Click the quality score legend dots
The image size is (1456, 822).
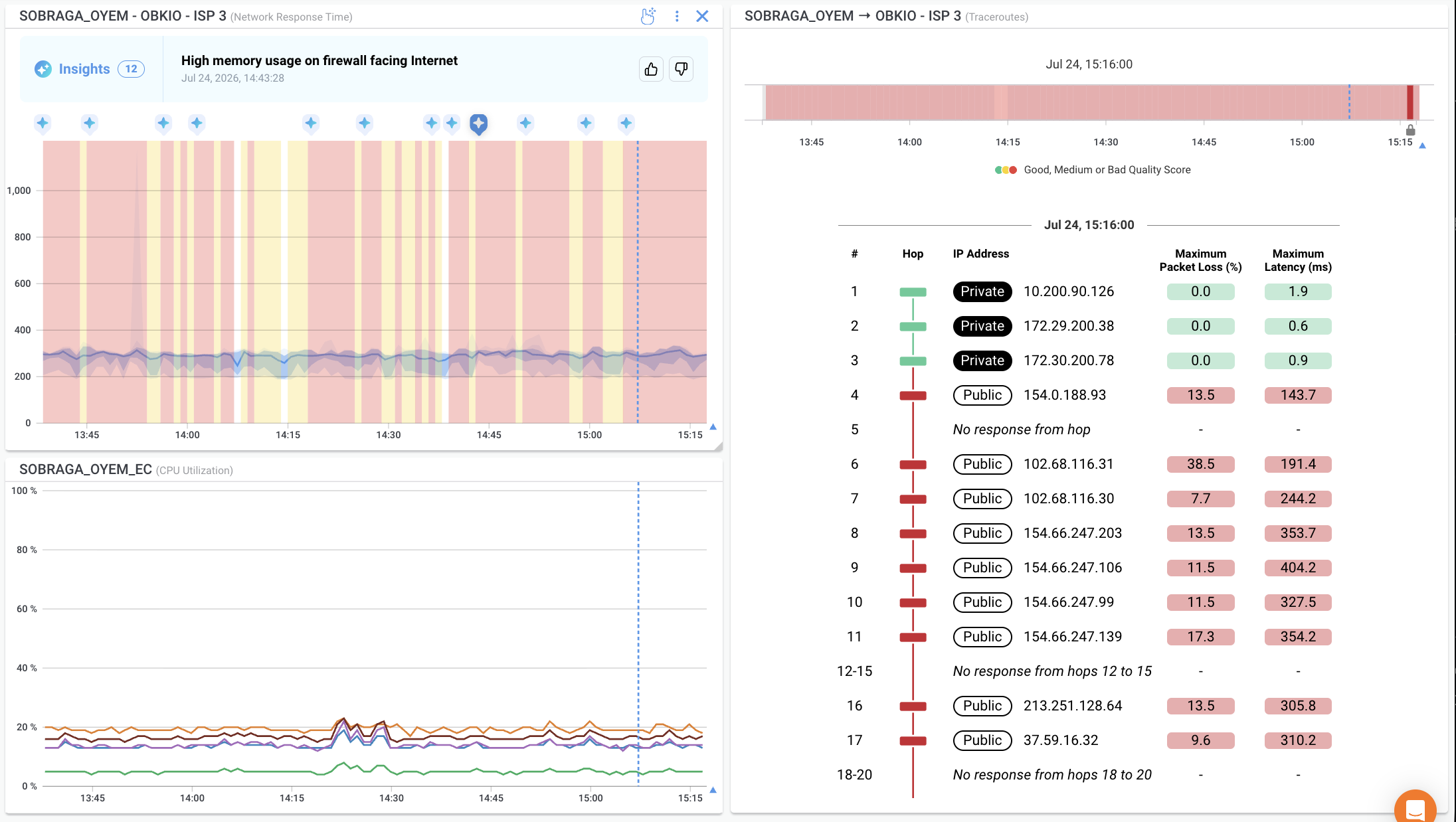[x=1006, y=170]
